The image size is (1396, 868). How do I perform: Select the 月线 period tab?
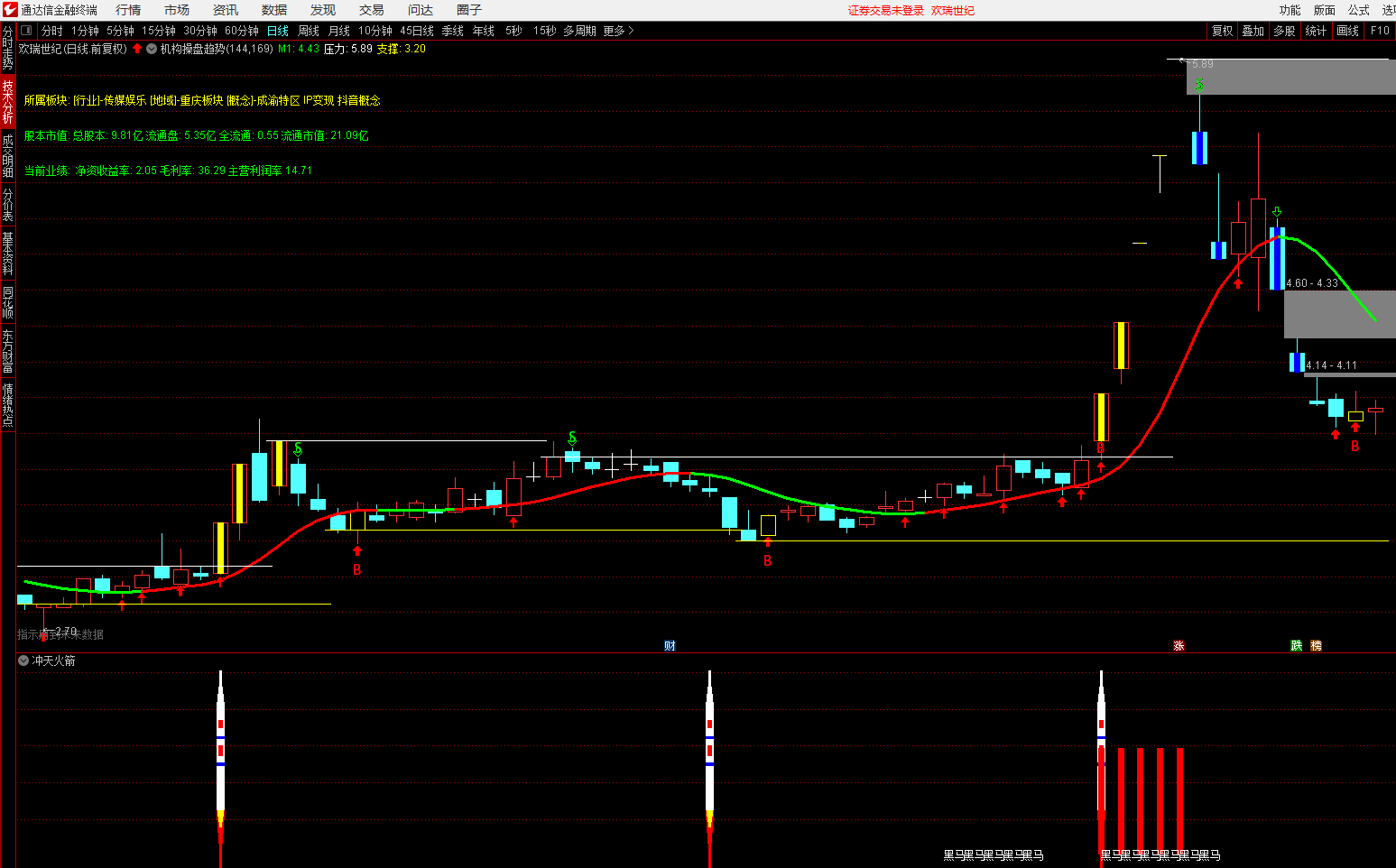[339, 31]
